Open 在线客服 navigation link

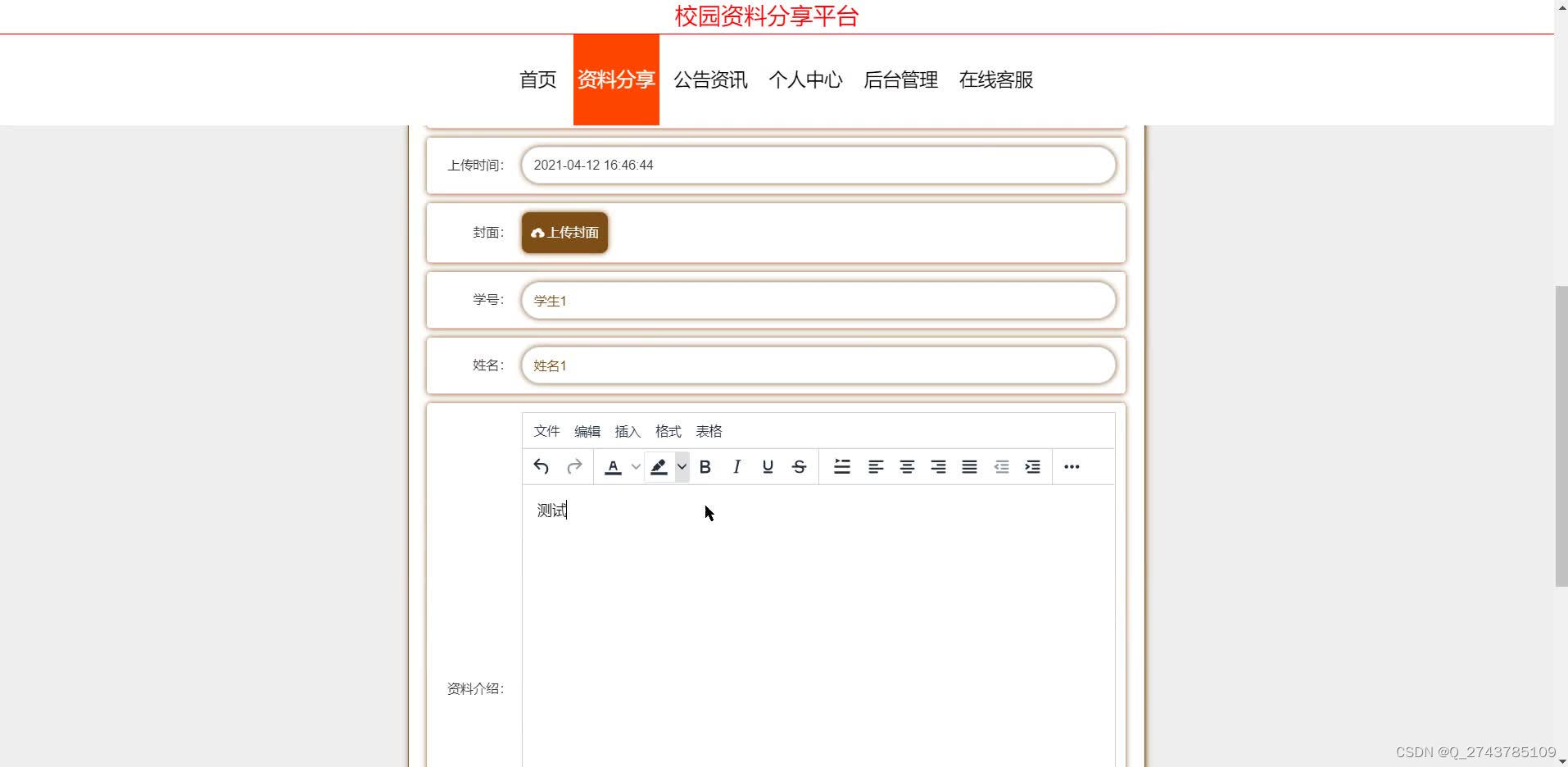(996, 79)
